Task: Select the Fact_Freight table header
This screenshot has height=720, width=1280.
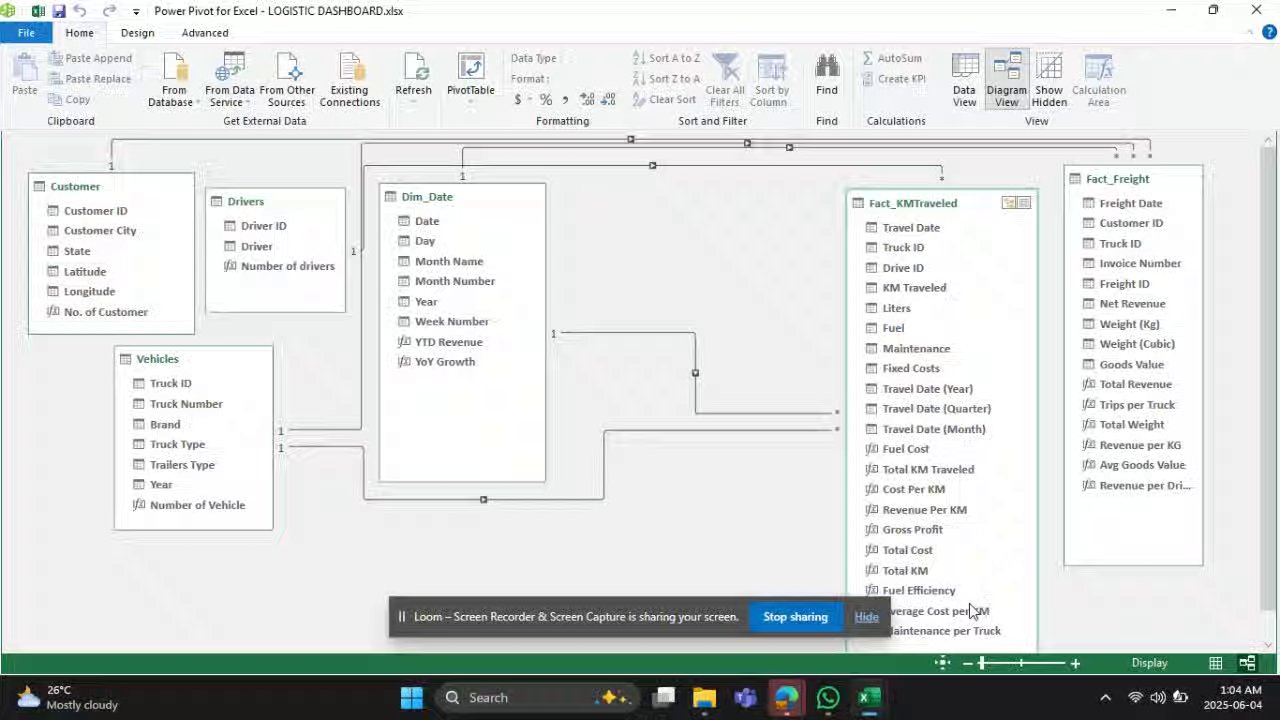Action: pos(1133,179)
